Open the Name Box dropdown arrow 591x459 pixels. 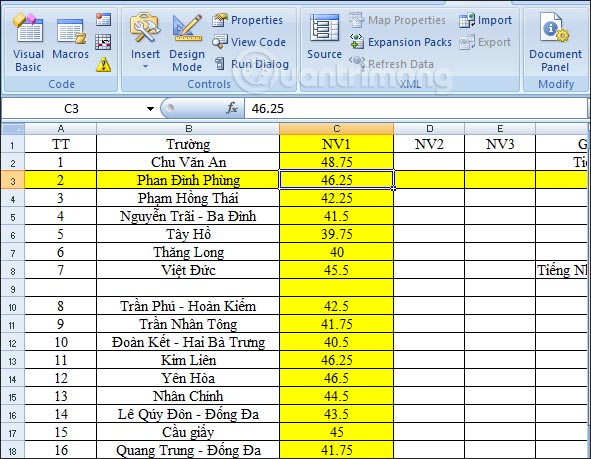150,109
